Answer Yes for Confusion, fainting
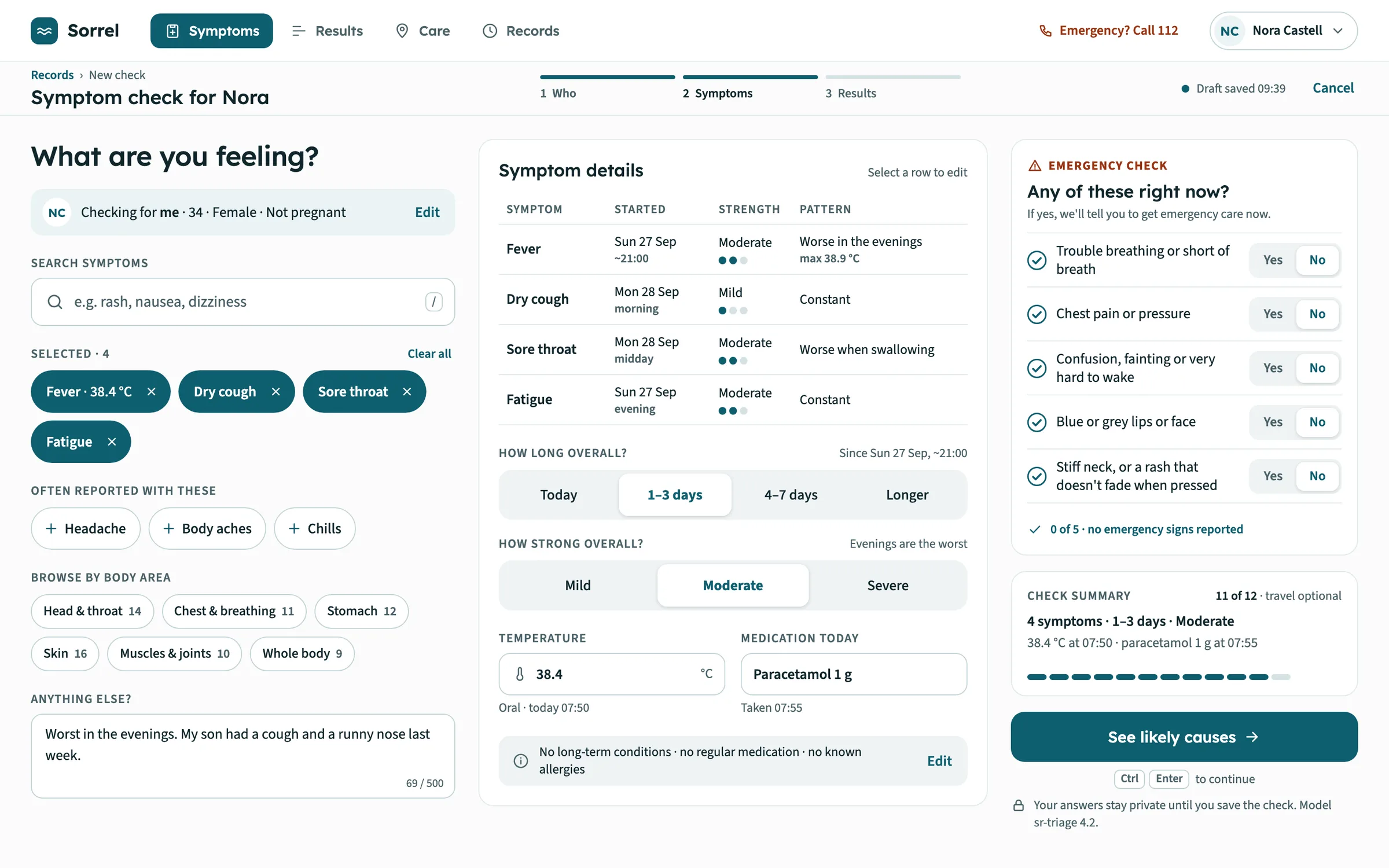Screen dimensions: 1389x868 pos(1273,368)
